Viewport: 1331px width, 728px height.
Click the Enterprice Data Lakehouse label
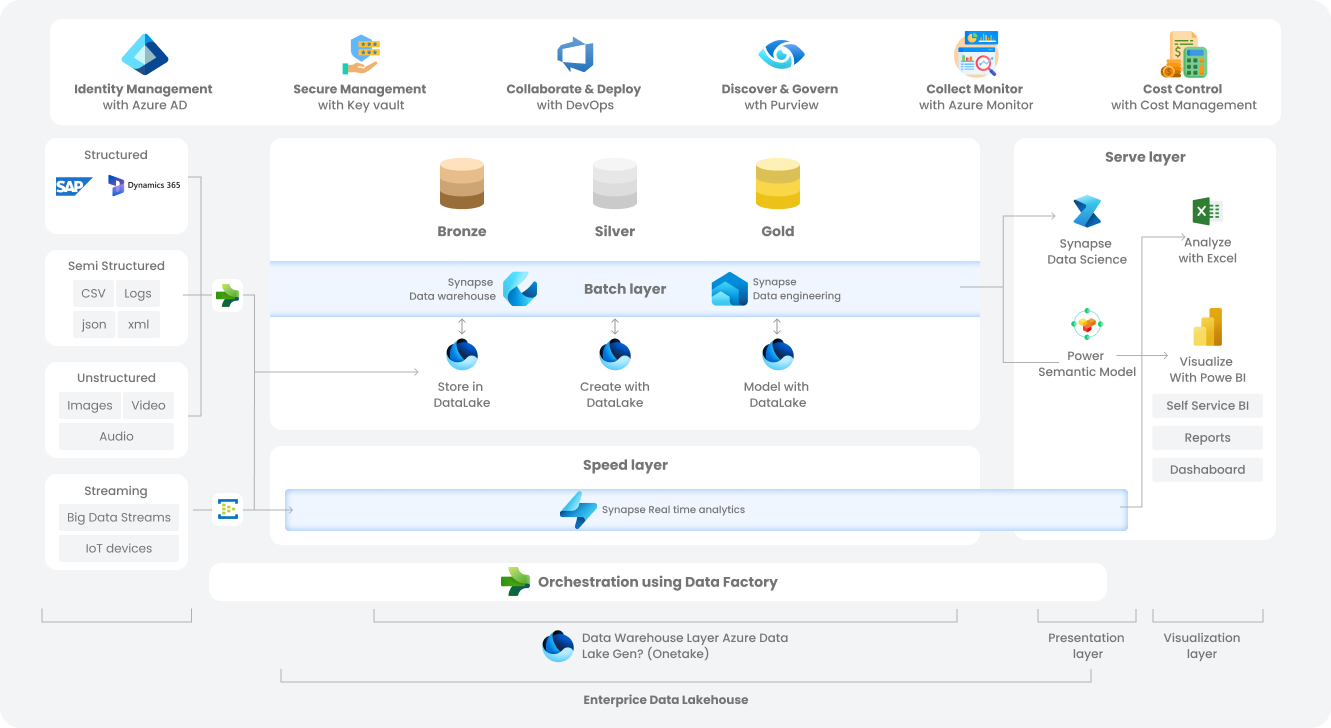tap(666, 700)
